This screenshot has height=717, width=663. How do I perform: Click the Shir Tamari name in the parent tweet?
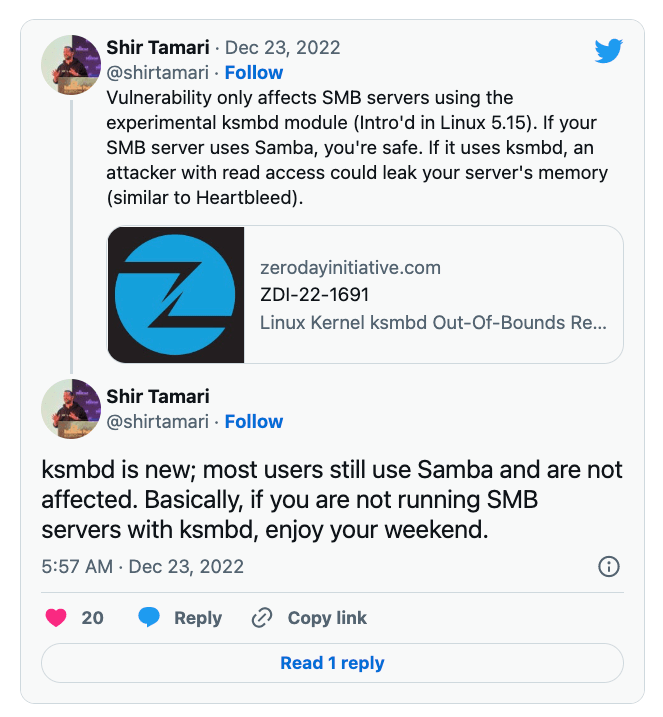tap(158, 47)
